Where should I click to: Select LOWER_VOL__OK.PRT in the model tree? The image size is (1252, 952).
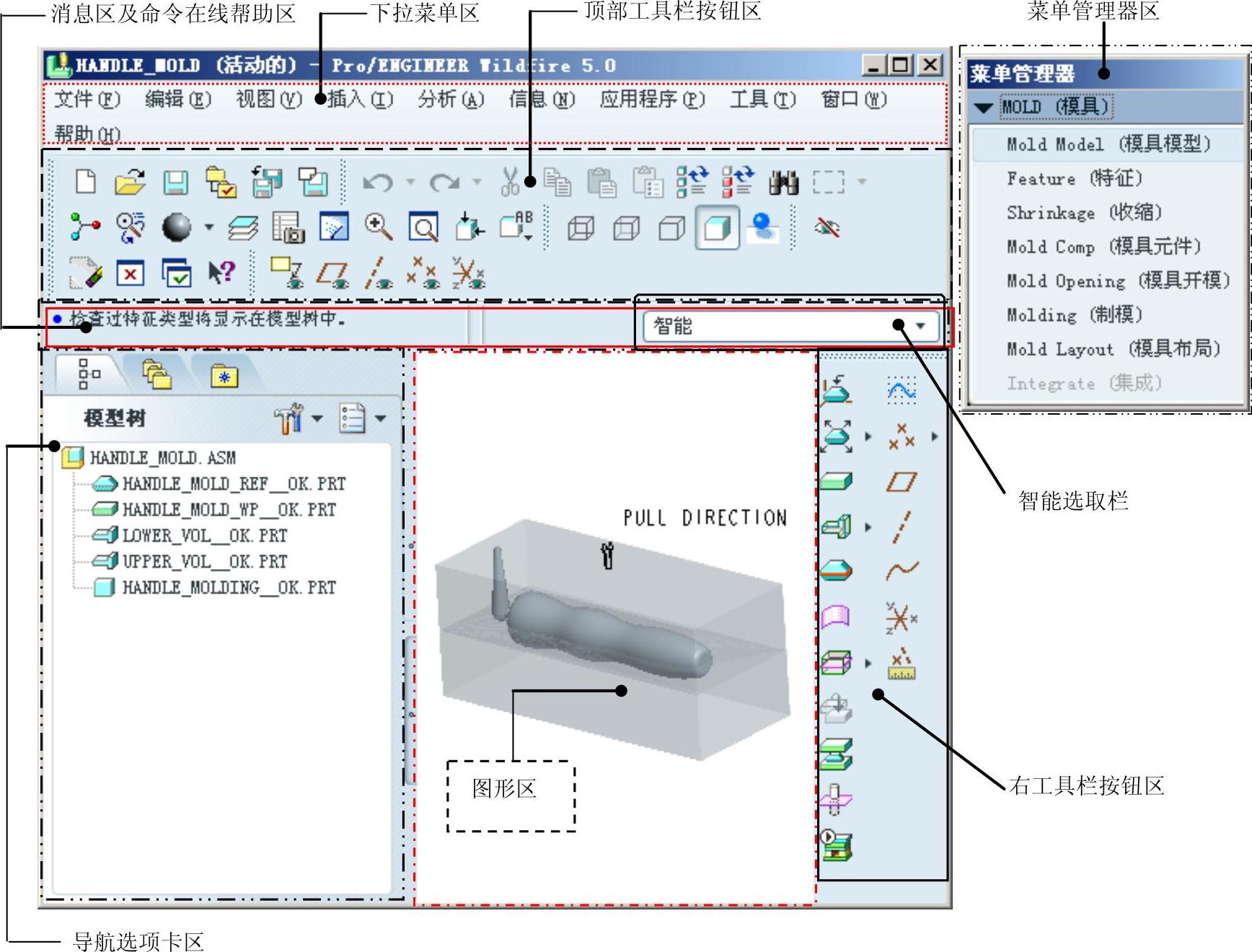click(x=205, y=536)
